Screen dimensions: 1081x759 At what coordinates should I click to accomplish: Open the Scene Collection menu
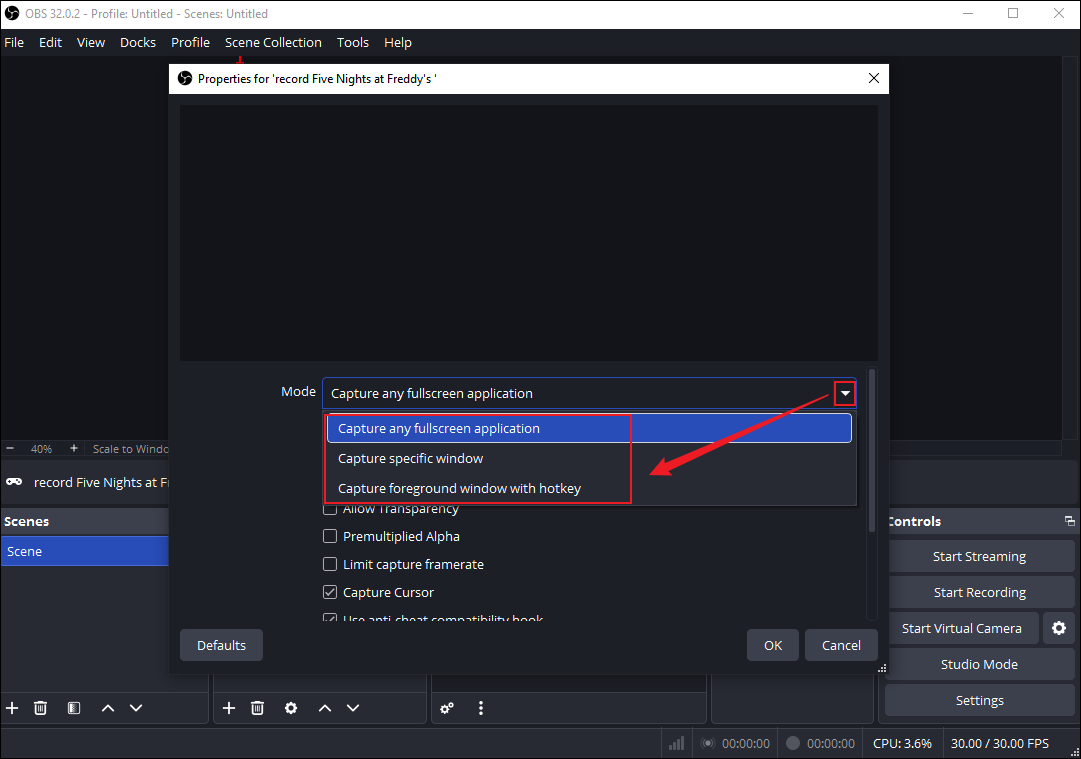(273, 42)
